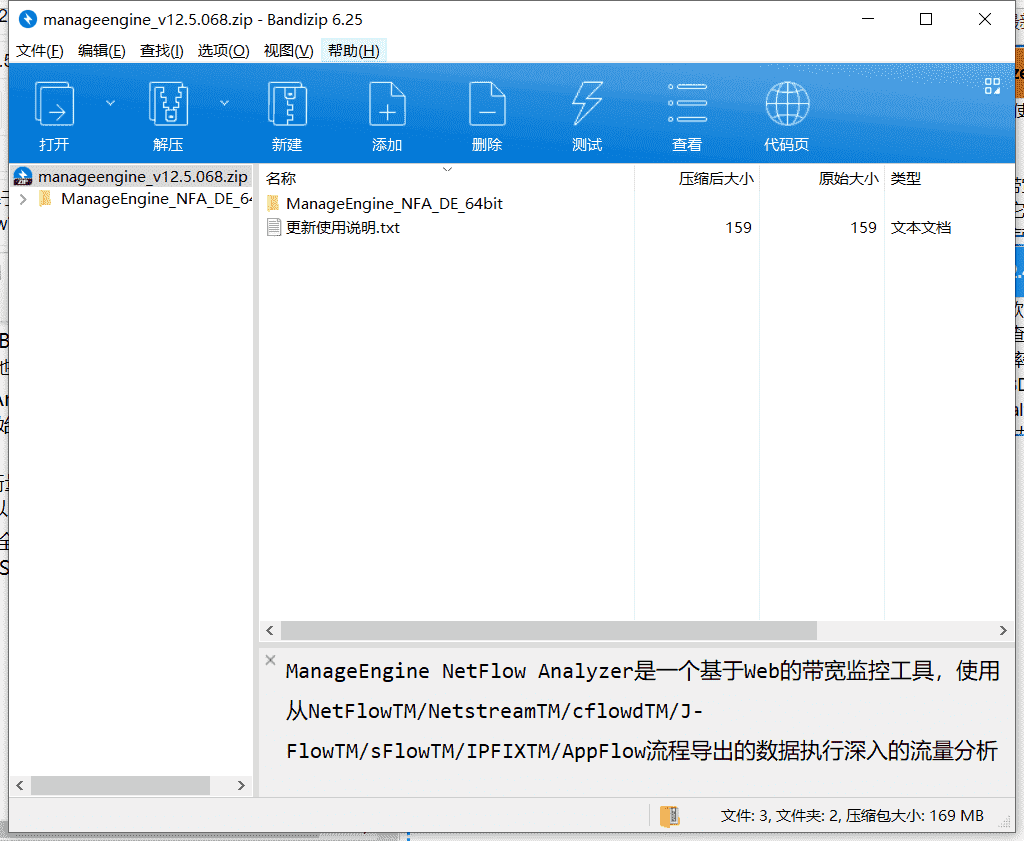Click the toolbar layout grid icon

tap(992, 86)
